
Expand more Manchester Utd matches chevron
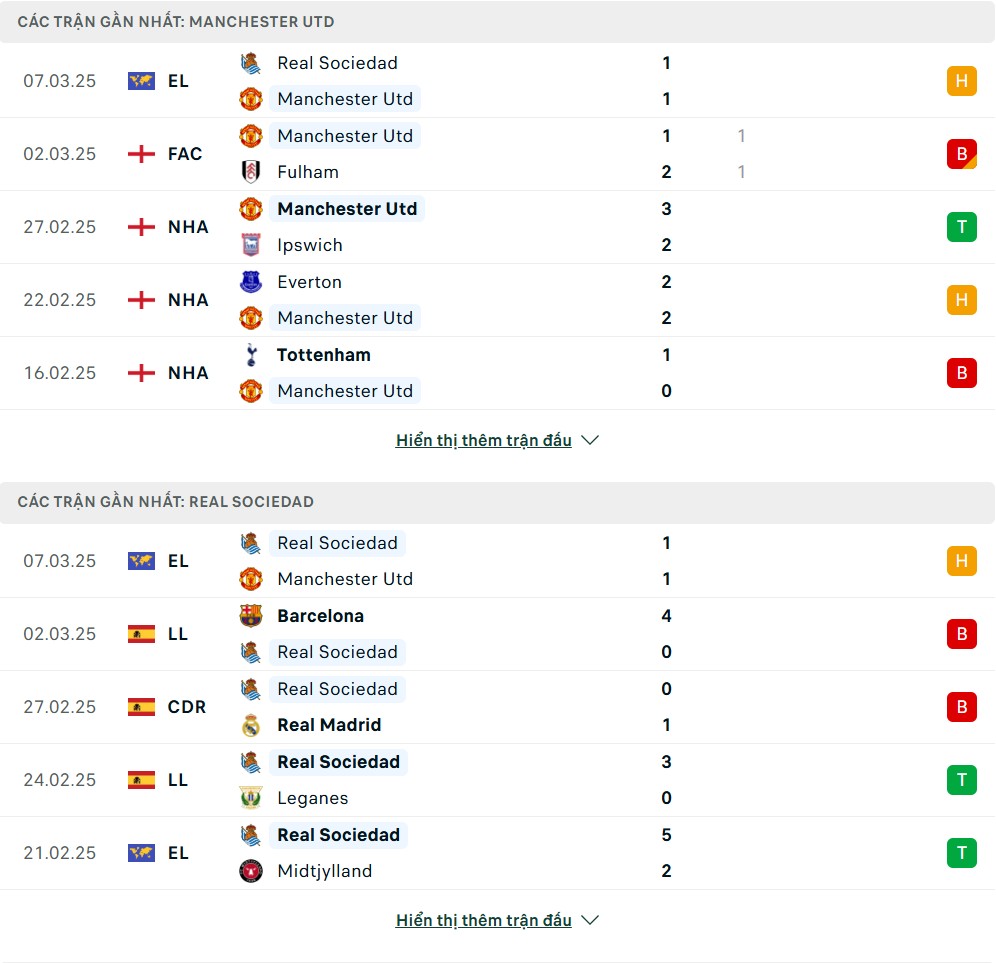click(x=590, y=440)
